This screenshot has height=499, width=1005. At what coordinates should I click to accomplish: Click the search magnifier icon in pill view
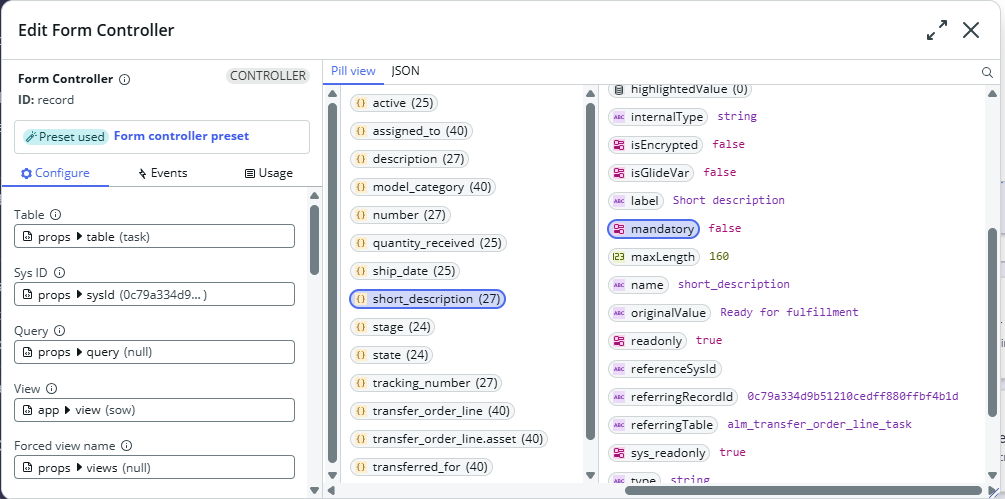point(987,72)
